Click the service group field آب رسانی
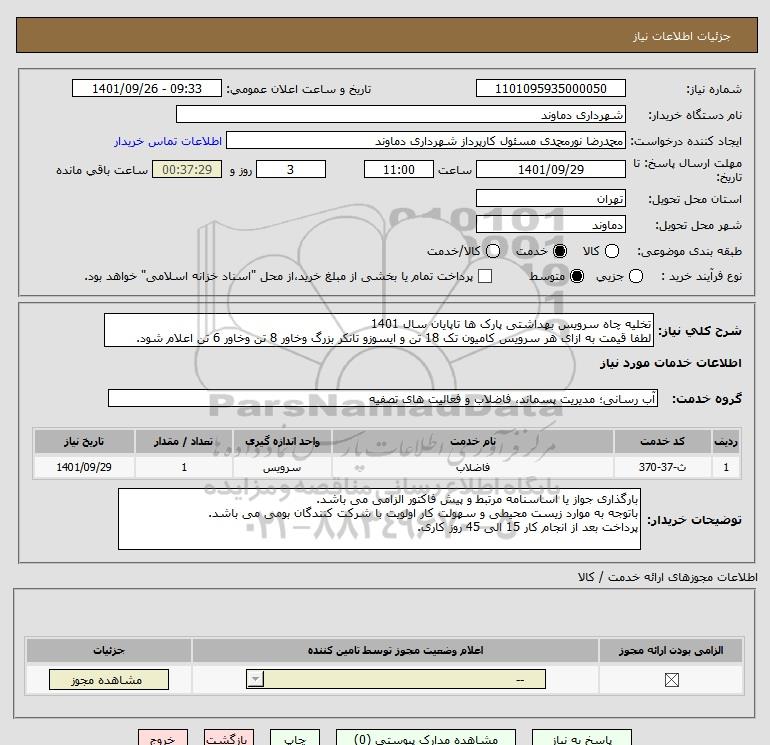Image resolution: width=770 pixels, height=745 pixels. [x=383, y=398]
